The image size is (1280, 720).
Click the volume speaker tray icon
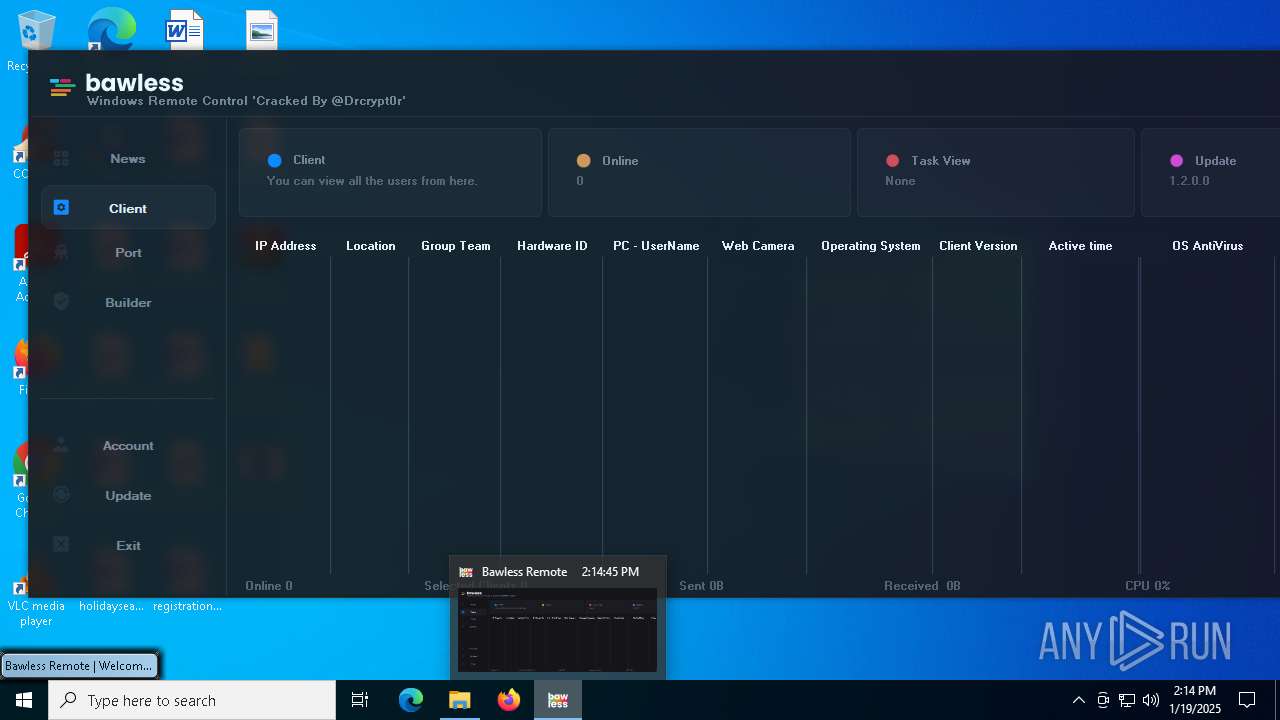pyautogui.click(x=1150, y=700)
